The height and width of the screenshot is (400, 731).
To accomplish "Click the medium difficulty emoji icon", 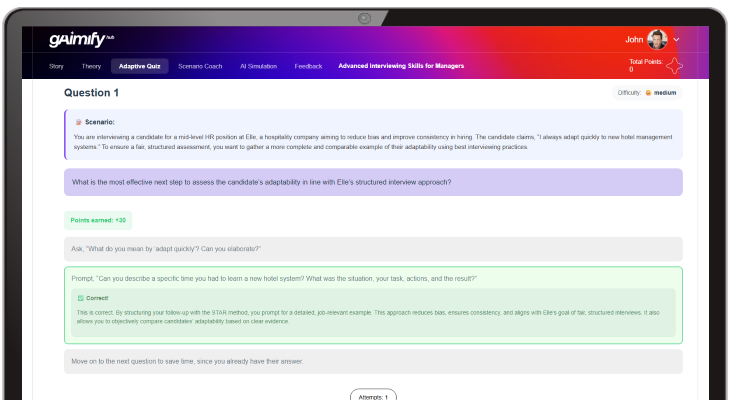I will [x=648, y=93].
